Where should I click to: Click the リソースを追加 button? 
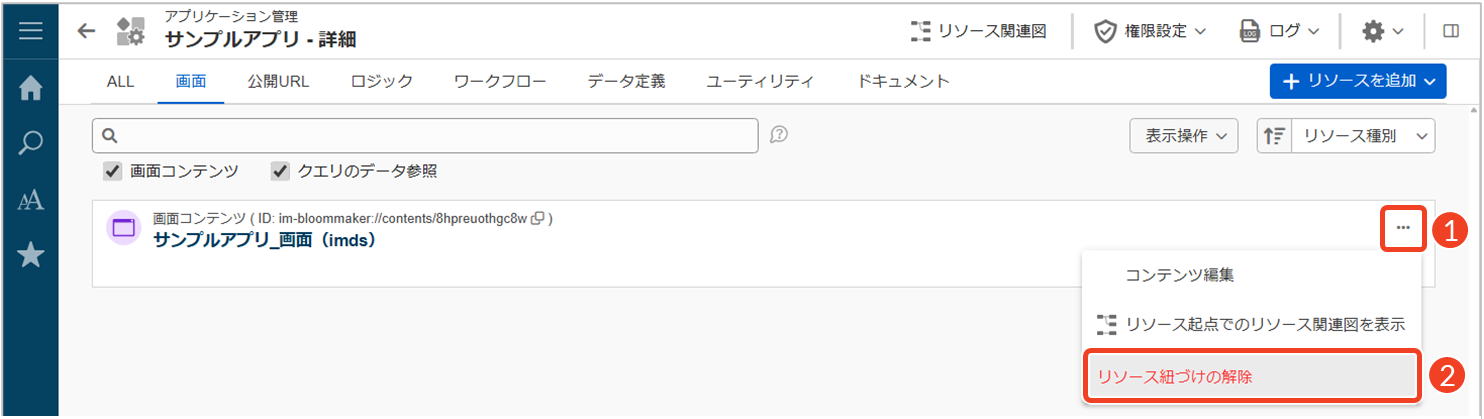[1358, 82]
